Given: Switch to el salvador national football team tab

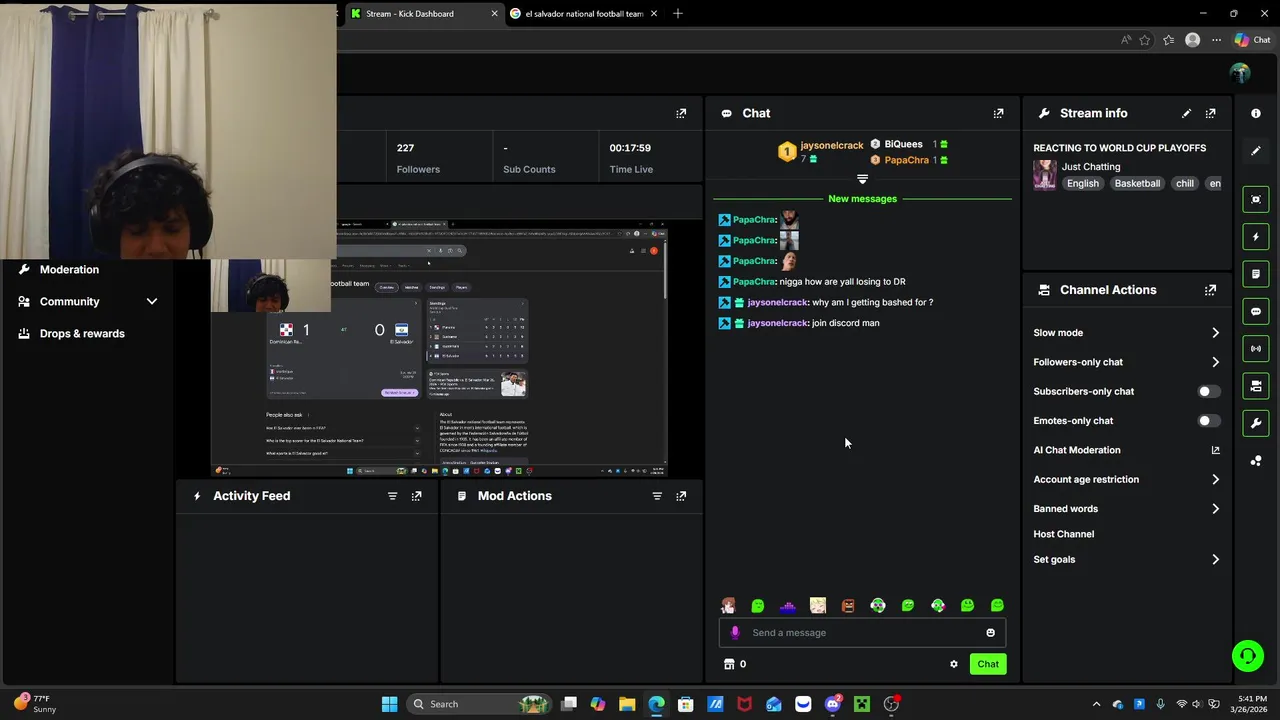Looking at the screenshot, I should click(584, 14).
